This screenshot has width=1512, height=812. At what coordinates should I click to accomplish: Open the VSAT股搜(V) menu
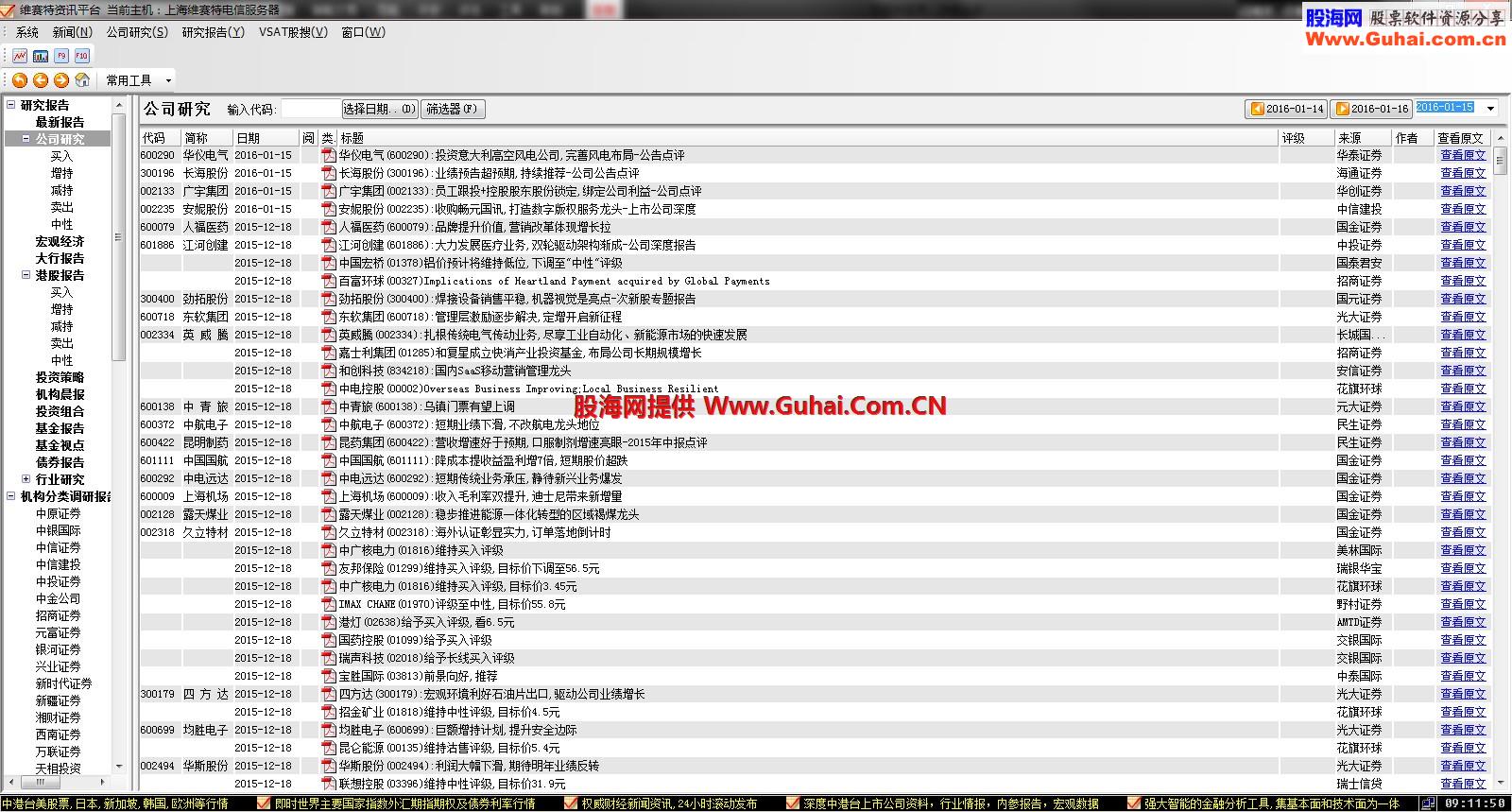293,32
